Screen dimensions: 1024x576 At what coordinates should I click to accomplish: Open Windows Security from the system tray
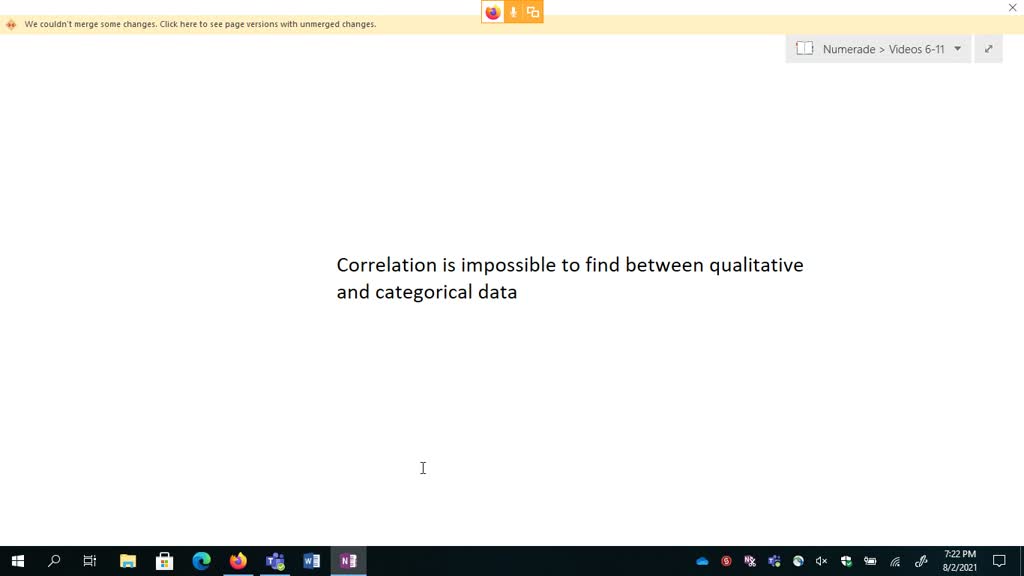pyautogui.click(x=845, y=561)
